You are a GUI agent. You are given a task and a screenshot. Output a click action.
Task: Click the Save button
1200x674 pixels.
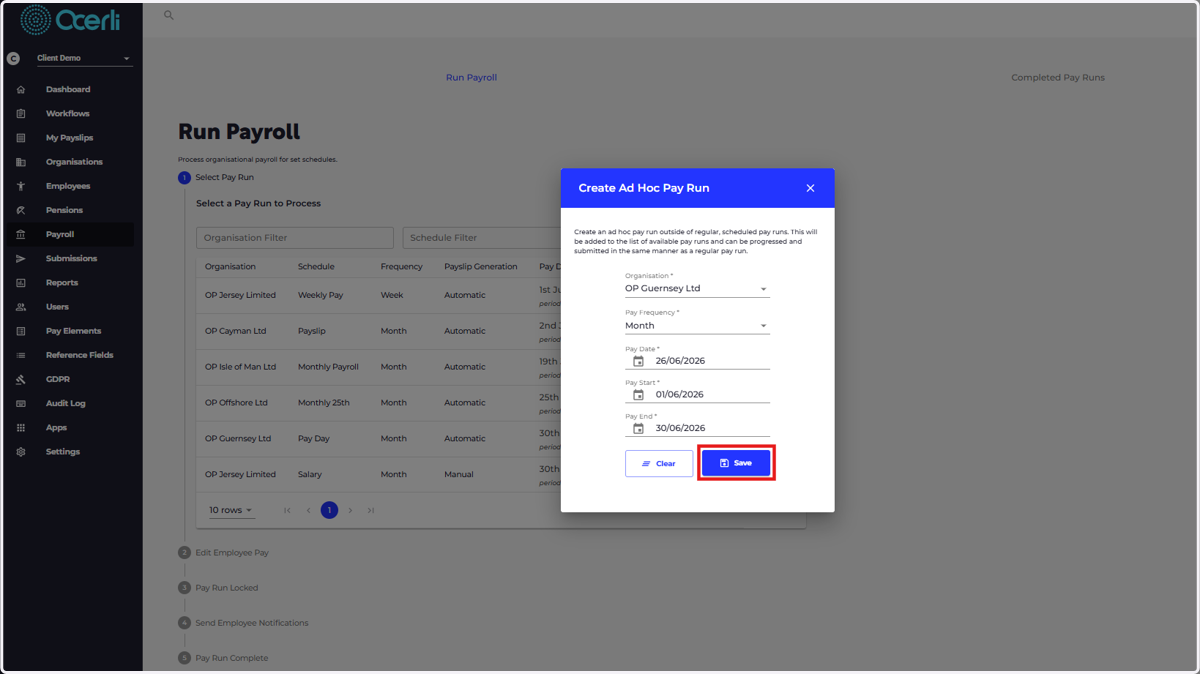736,463
